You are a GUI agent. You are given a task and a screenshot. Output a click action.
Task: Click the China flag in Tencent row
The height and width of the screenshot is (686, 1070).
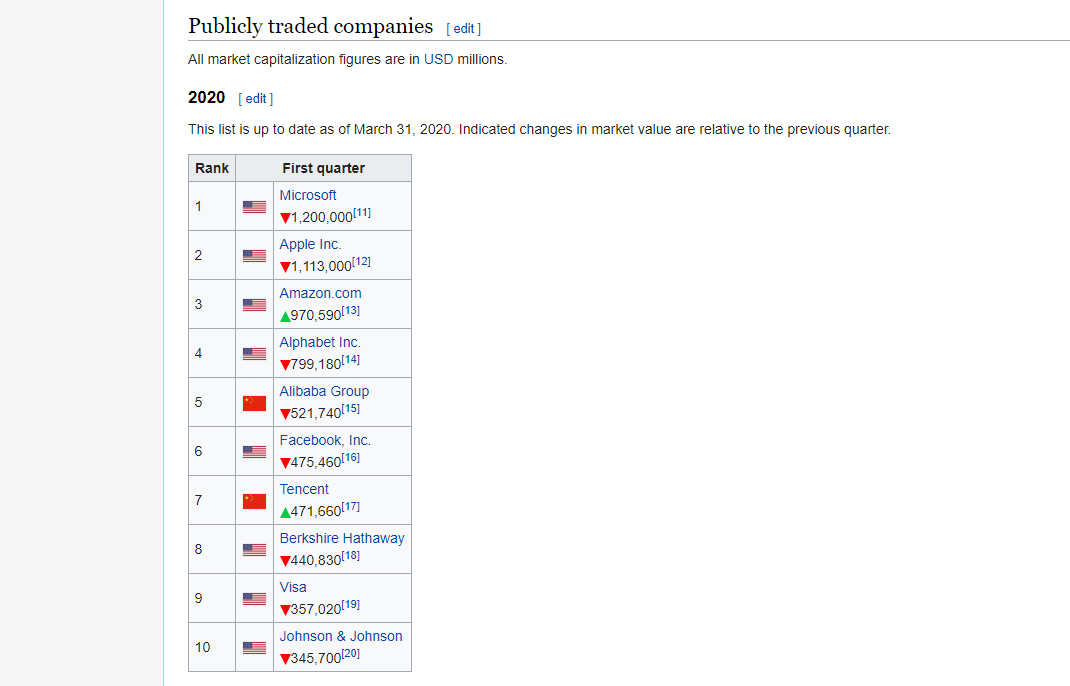tap(255, 501)
